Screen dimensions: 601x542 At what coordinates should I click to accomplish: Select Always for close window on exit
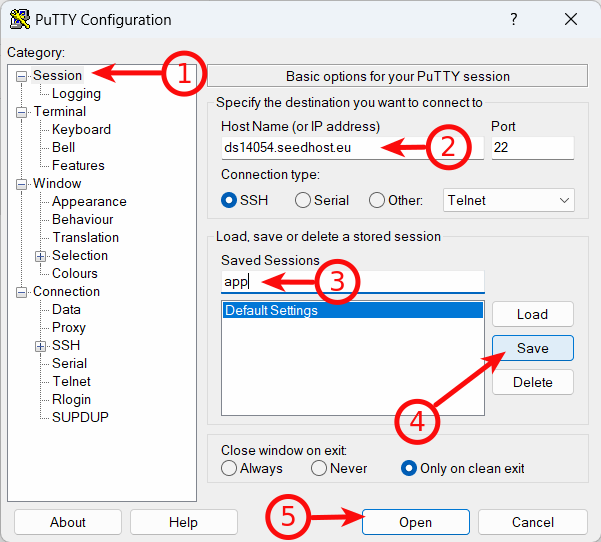230,468
